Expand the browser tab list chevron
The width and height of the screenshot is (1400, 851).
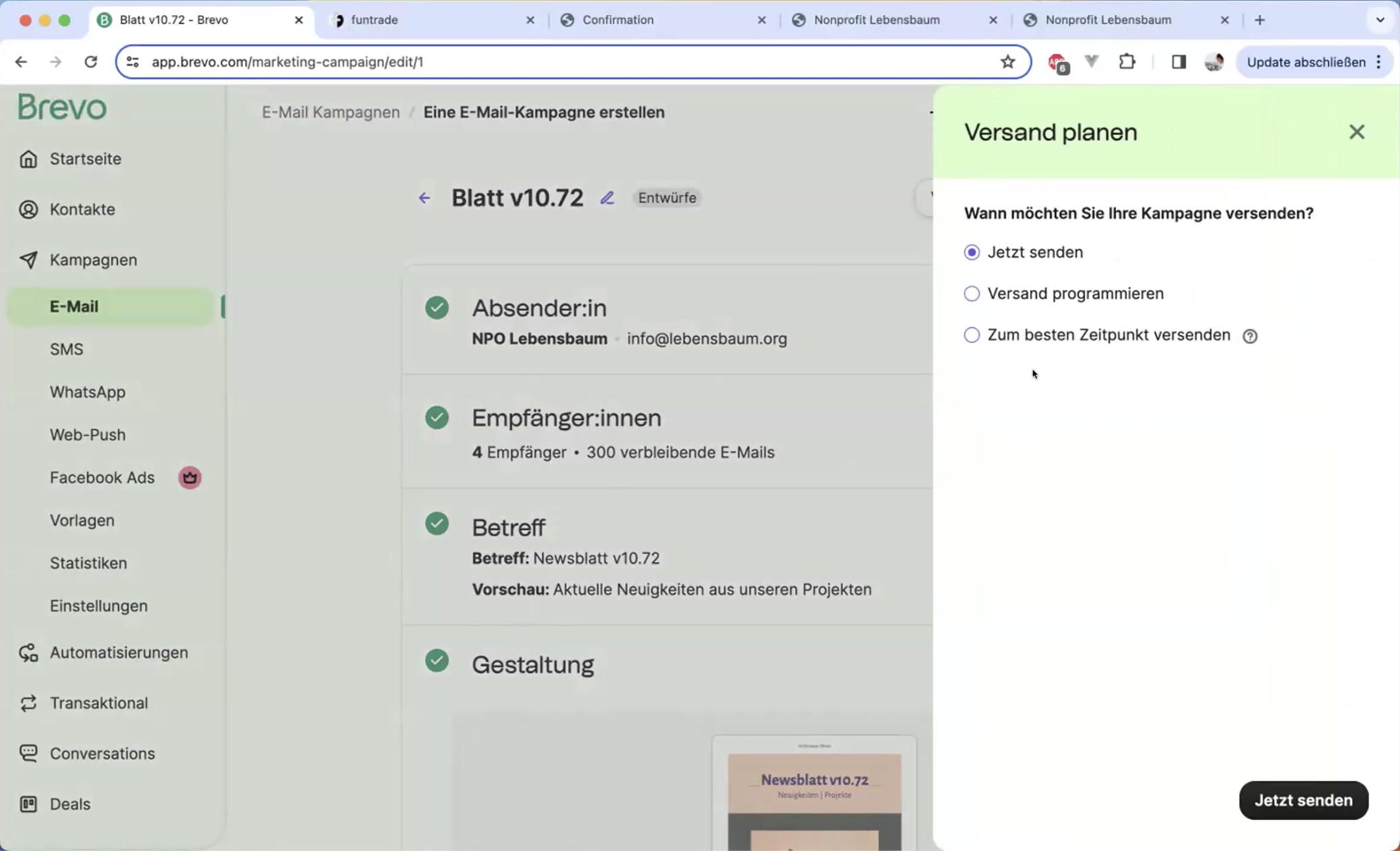click(x=1380, y=20)
